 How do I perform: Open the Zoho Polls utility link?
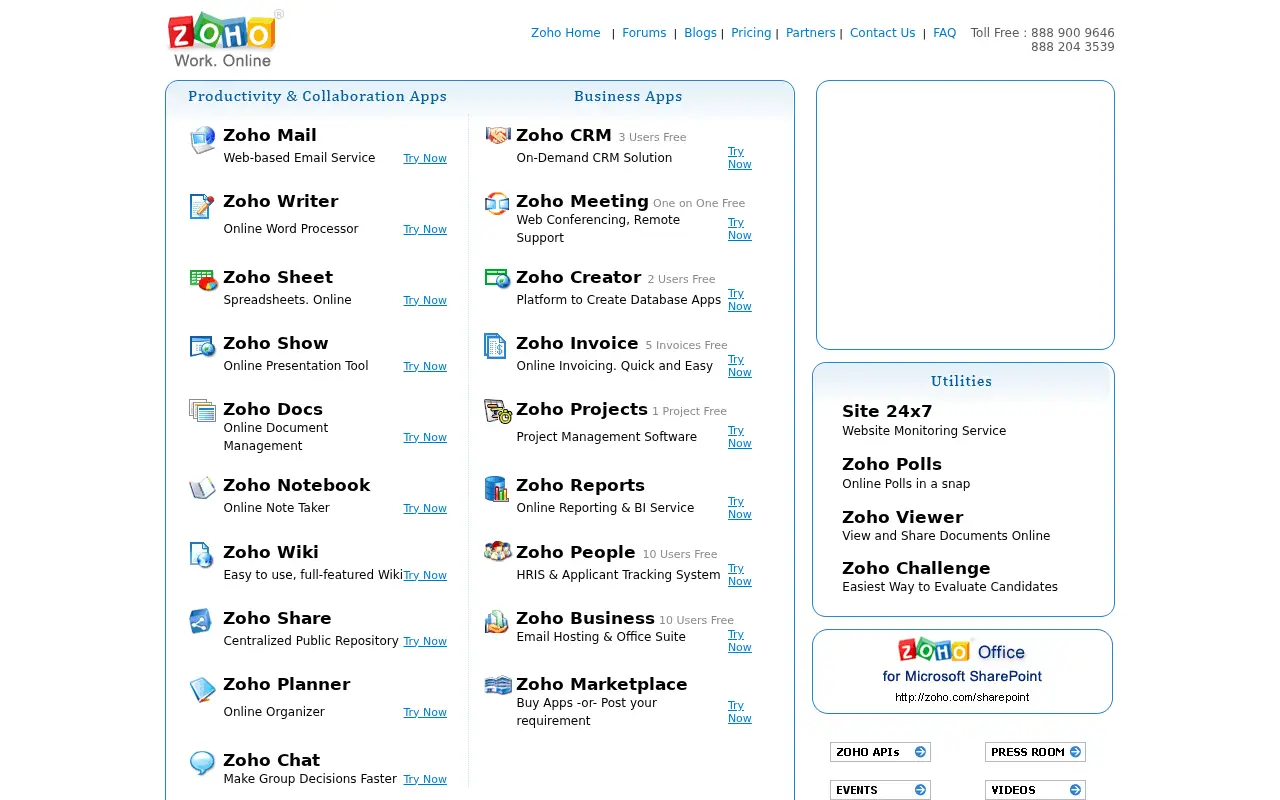coord(892,464)
